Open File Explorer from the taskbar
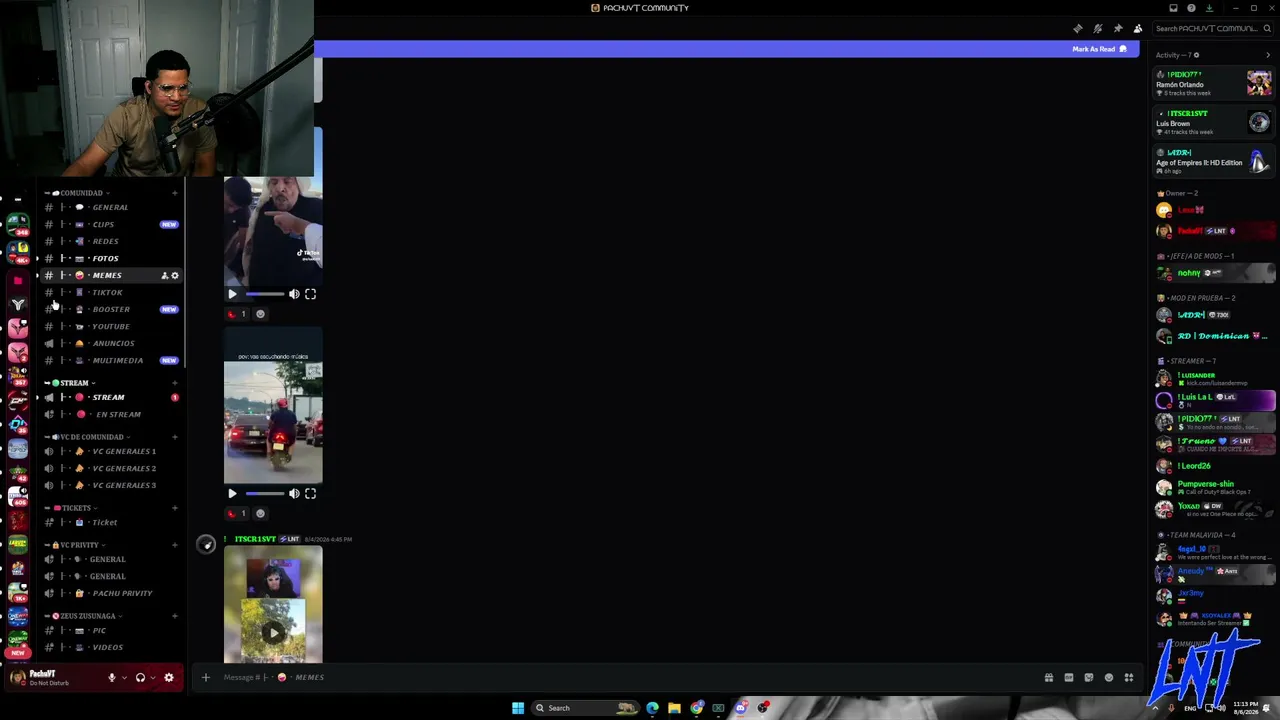The height and width of the screenshot is (720, 1280). [x=674, y=708]
